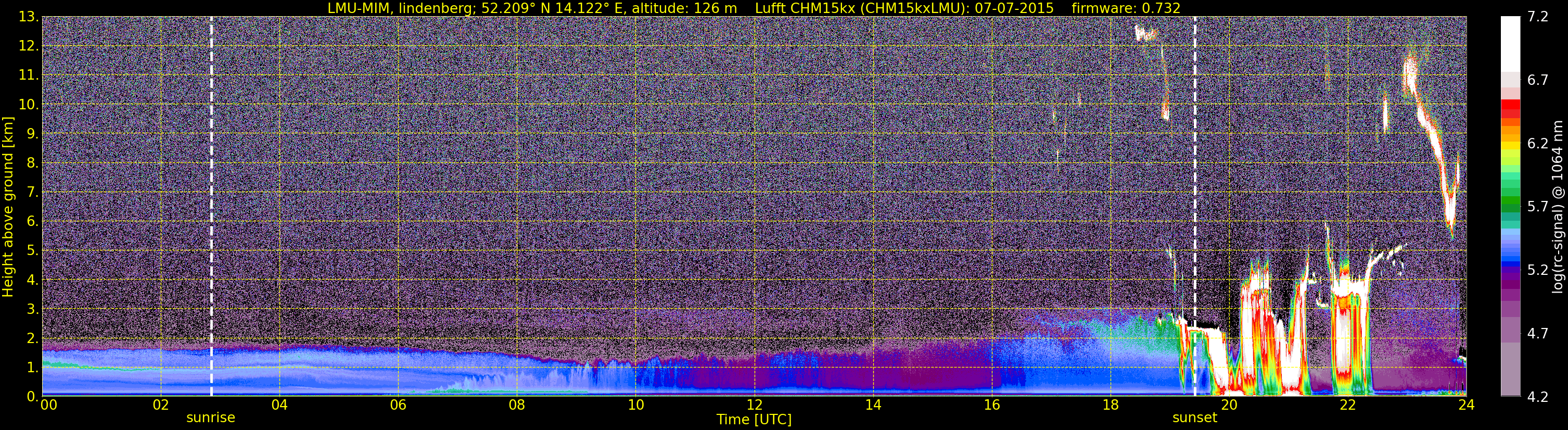Click the "6." tick on the height axis

(32, 222)
